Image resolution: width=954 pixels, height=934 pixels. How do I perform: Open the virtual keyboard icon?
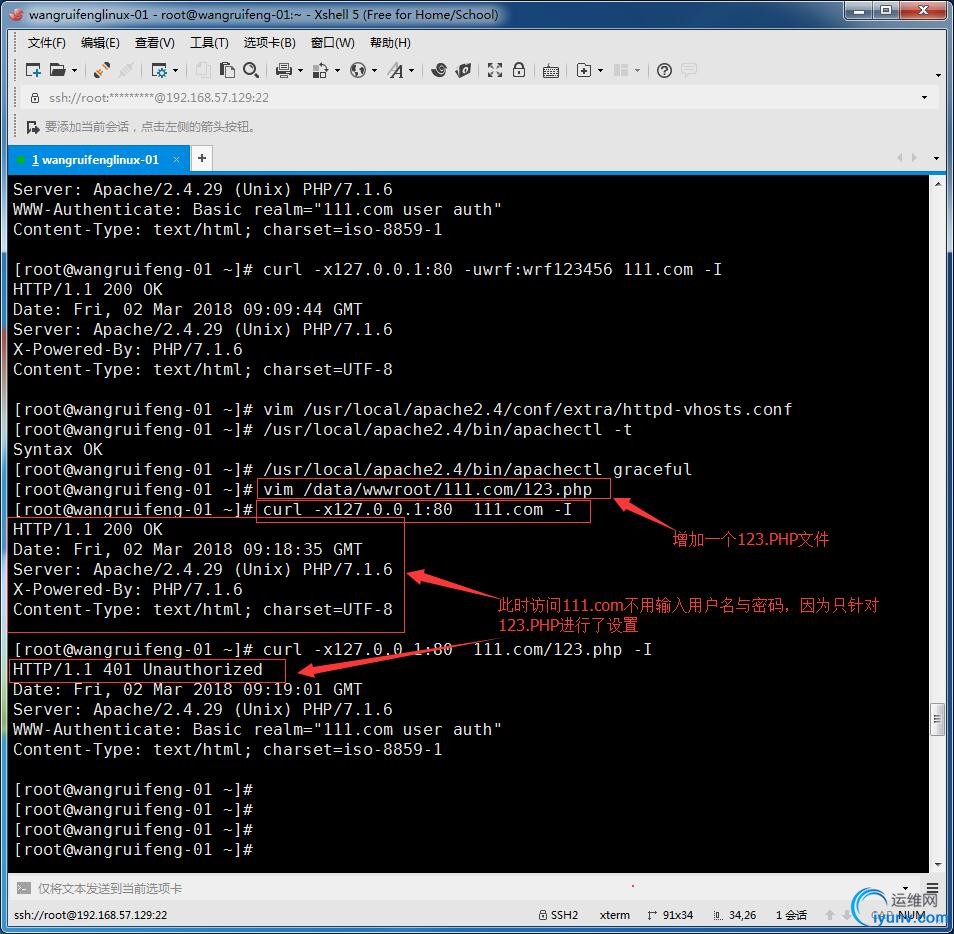pos(551,71)
